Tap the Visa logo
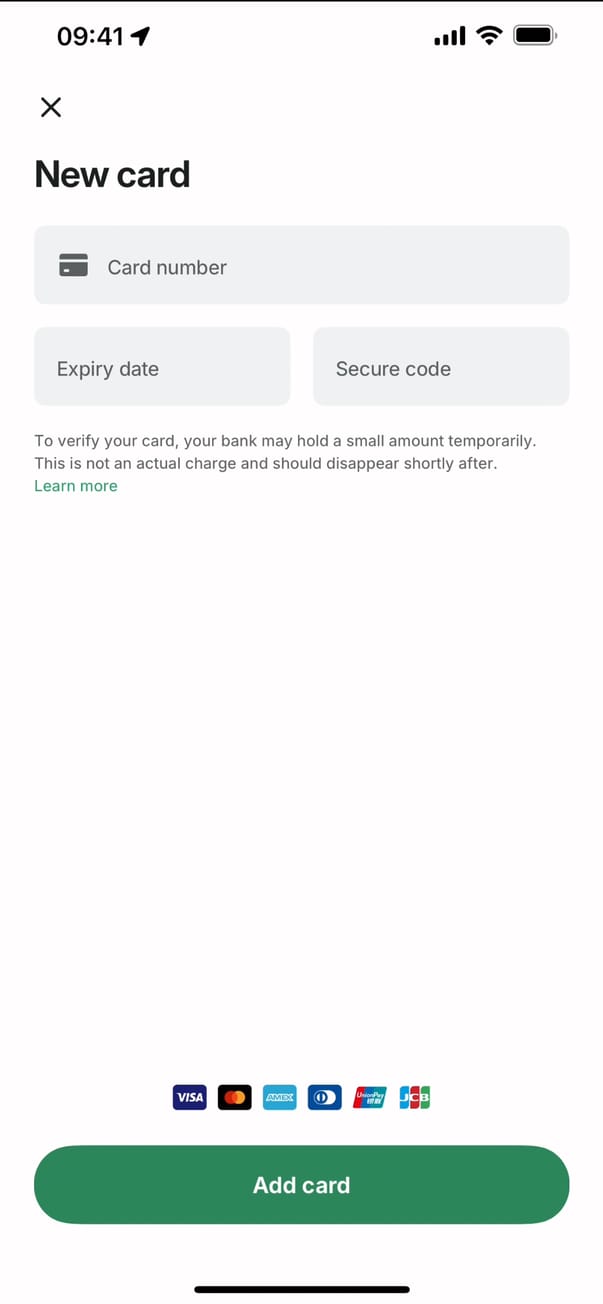 point(189,1097)
